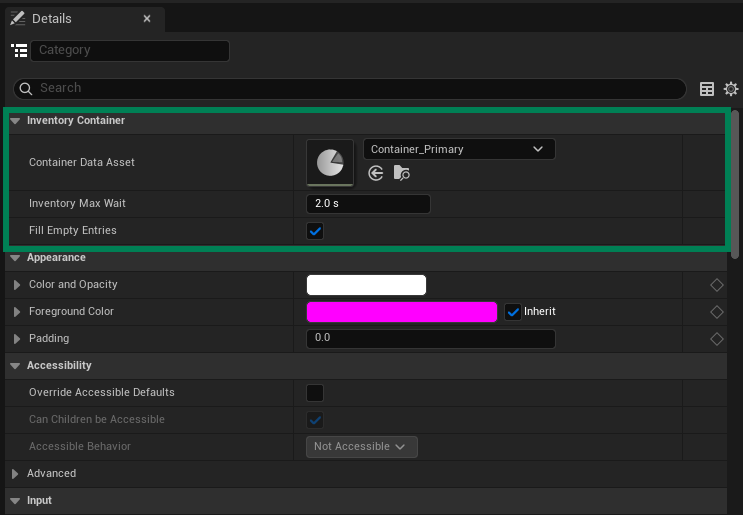Toggle Can Children be Accessible checkbox
743x515 pixels.
pyautogui.click(x=315, y=420)
